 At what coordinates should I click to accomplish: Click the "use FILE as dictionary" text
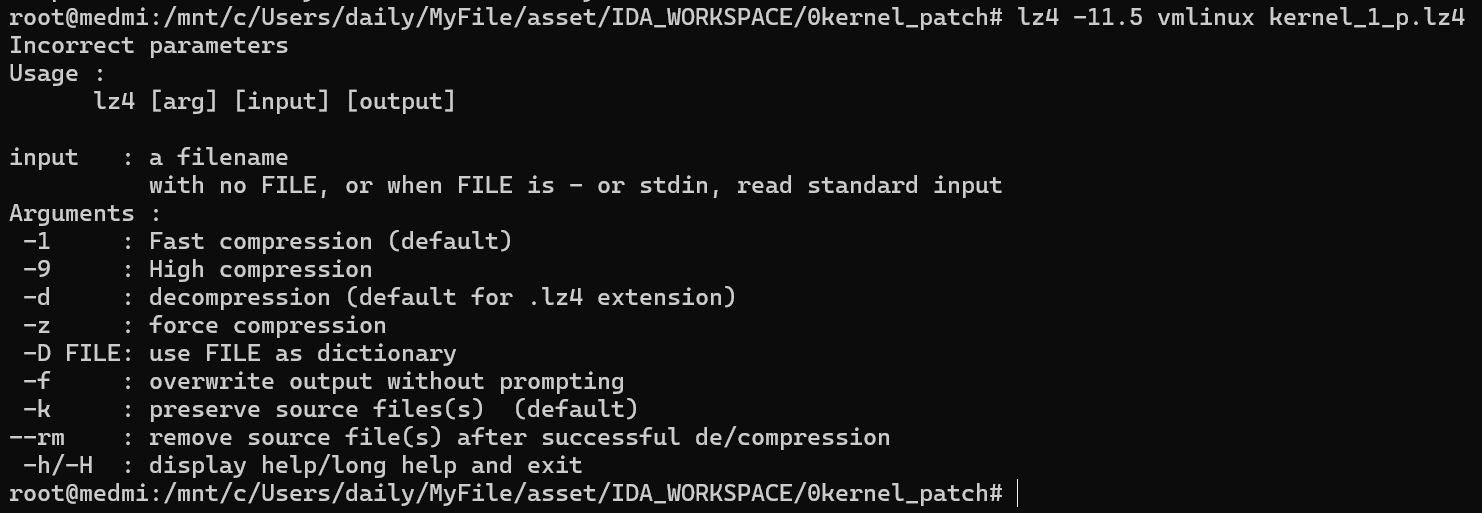click(x=302, y=353)
